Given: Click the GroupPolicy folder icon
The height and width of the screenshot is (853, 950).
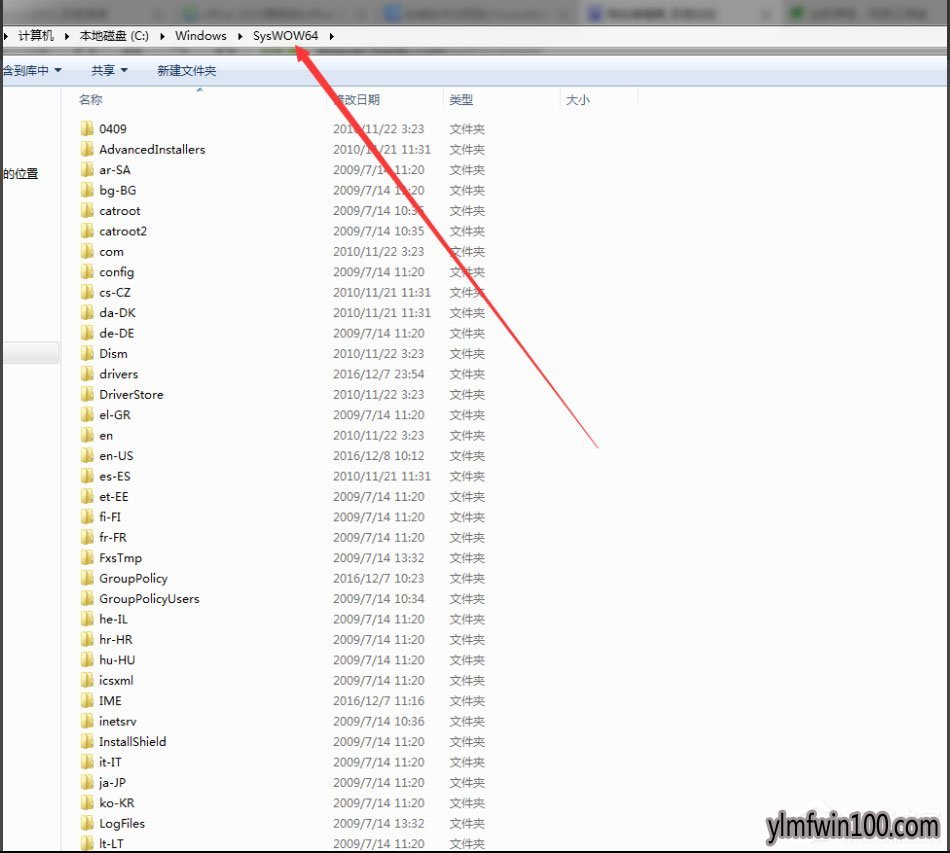Looking at the screenshot, I should coord(87,579).
